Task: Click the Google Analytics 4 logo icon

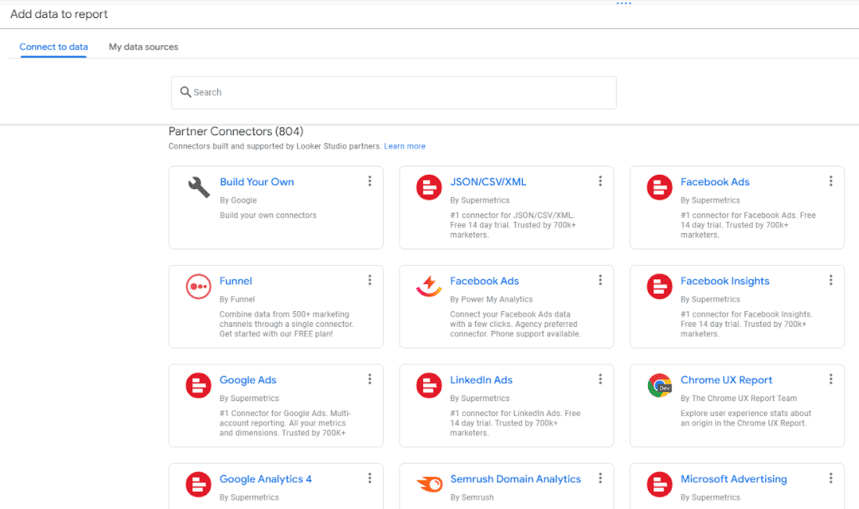Action: (x=198, y=485)
